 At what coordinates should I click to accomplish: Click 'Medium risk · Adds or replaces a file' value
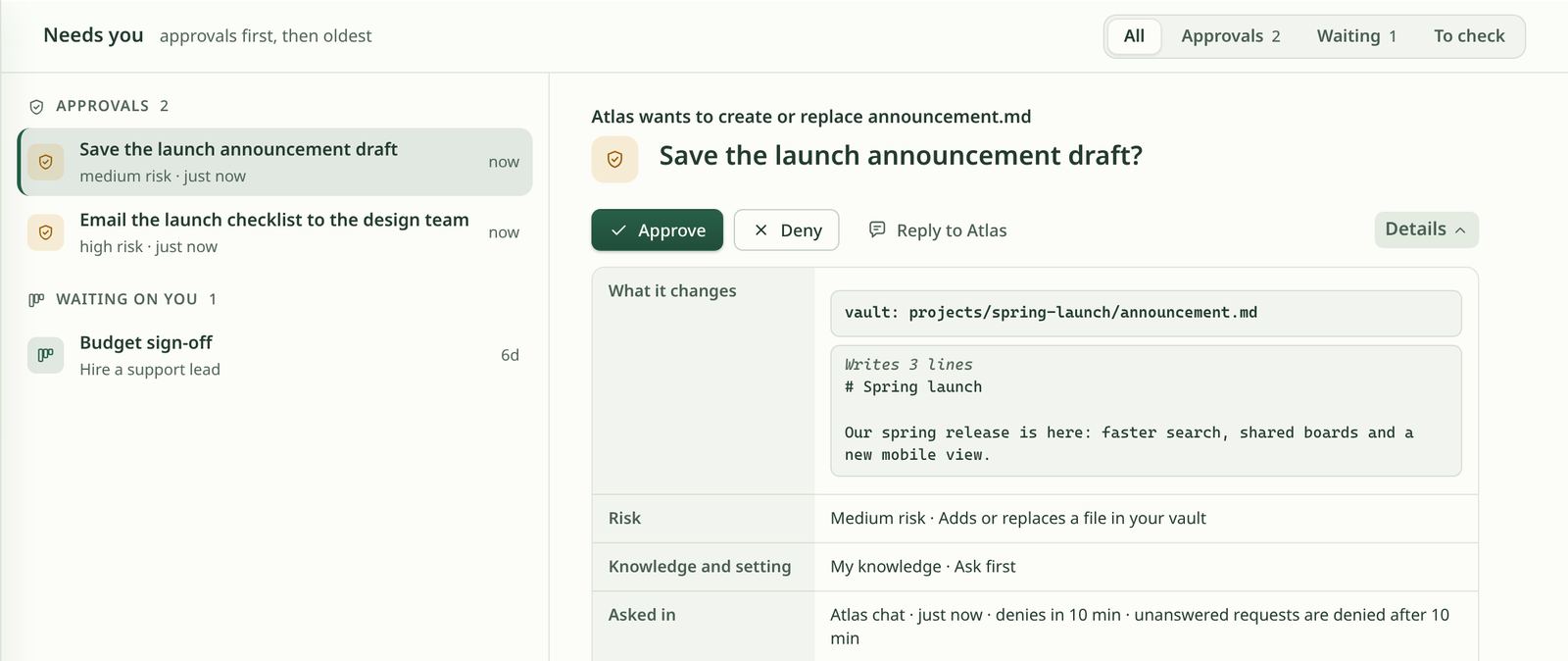(1018, 519)
